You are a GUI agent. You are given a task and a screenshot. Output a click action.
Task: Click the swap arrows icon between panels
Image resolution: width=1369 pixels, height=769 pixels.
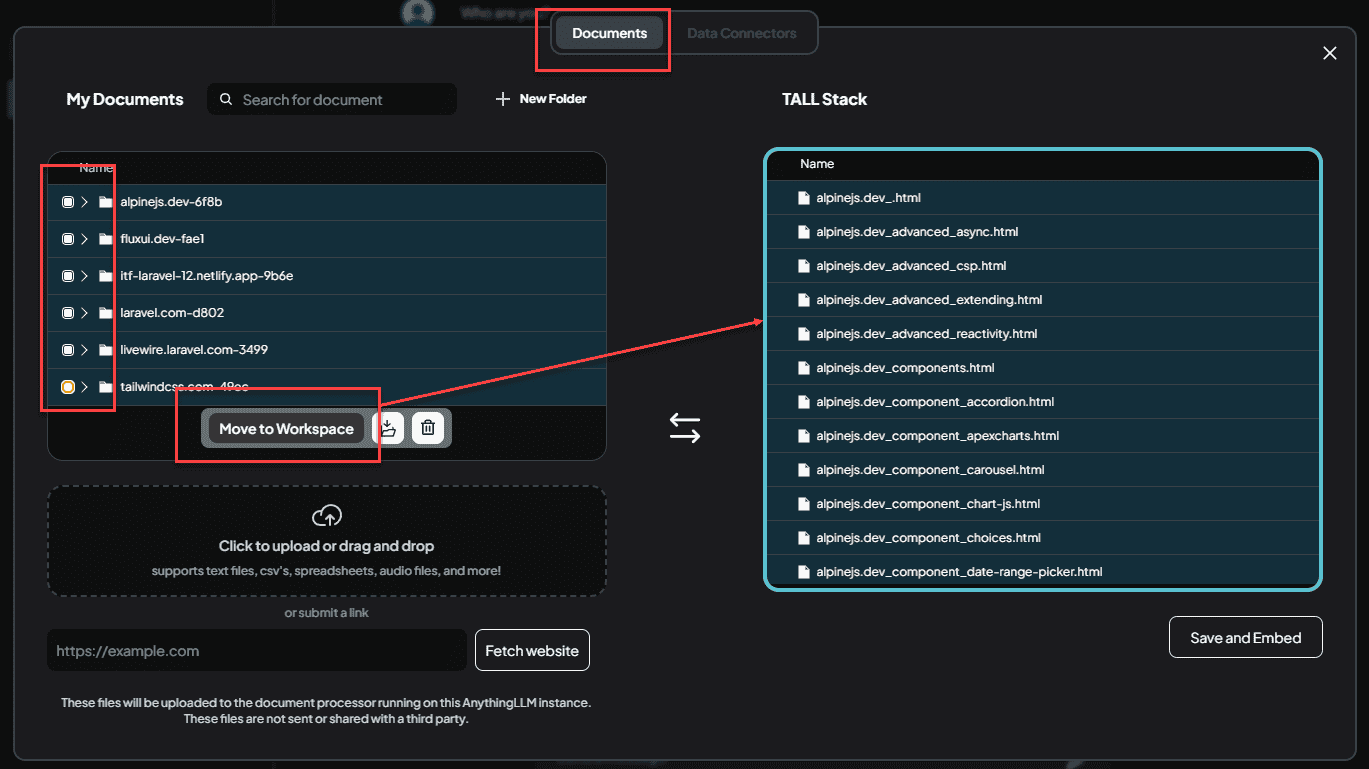pos(685,428)
